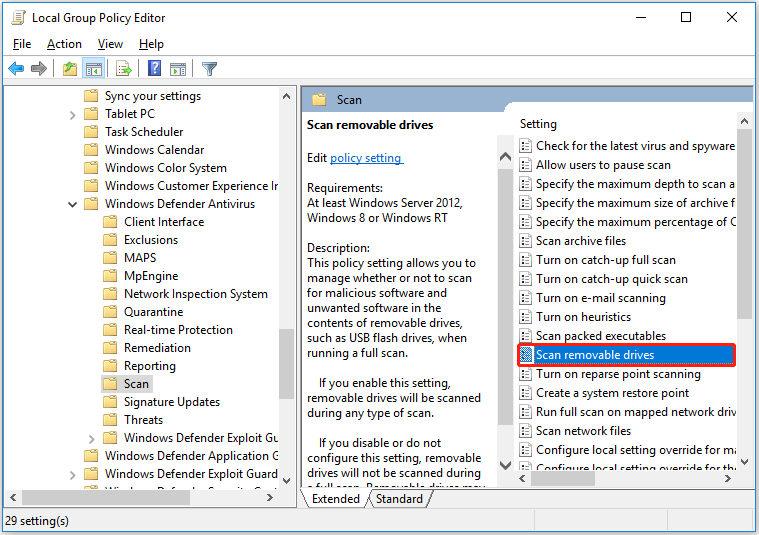Screen dimensions: 759x535
Task: Open Help via blue question mark icon
Action: [155, 69]
